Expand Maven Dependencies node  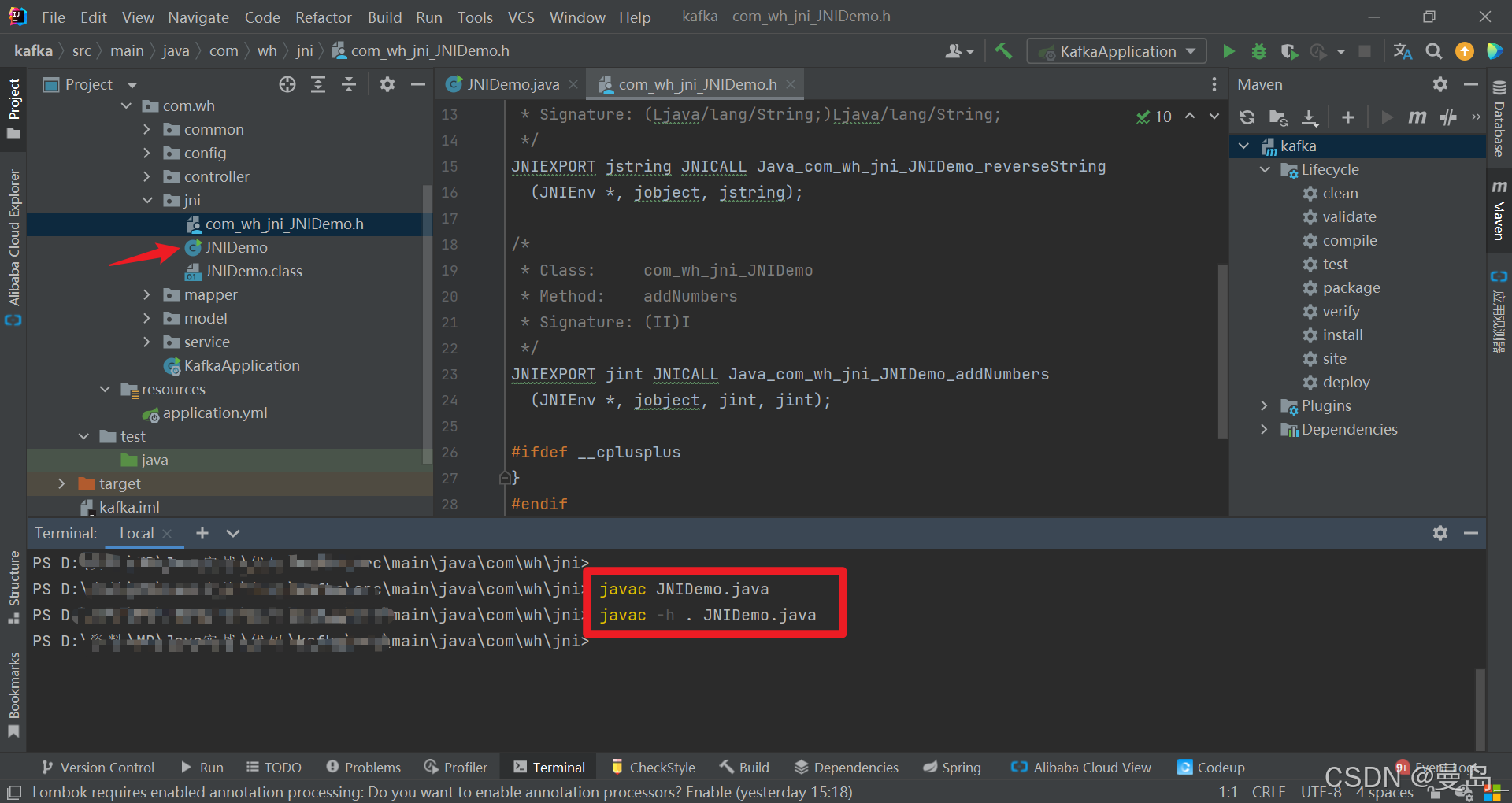1265,429
